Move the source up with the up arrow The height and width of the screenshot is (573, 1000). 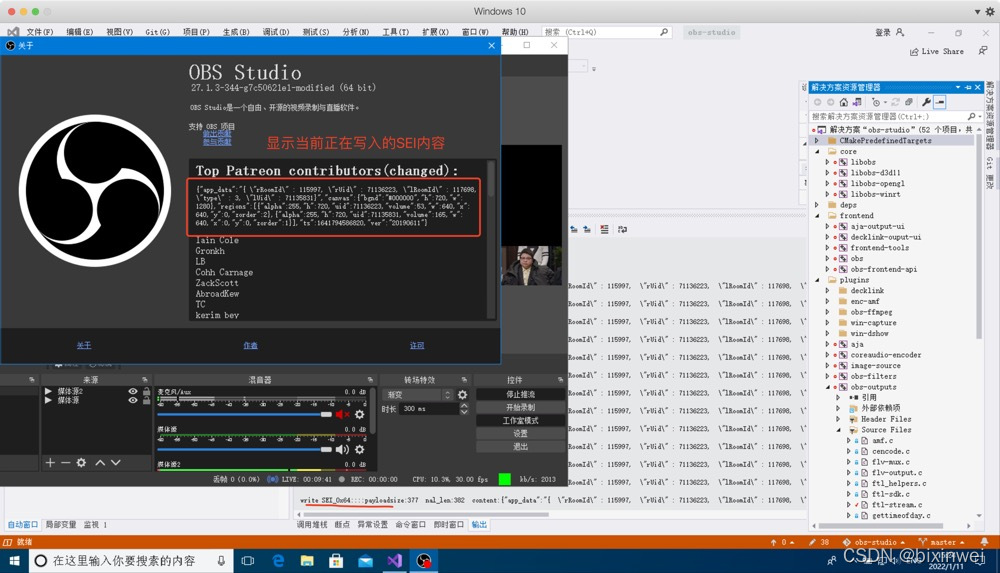click(100, 463)
